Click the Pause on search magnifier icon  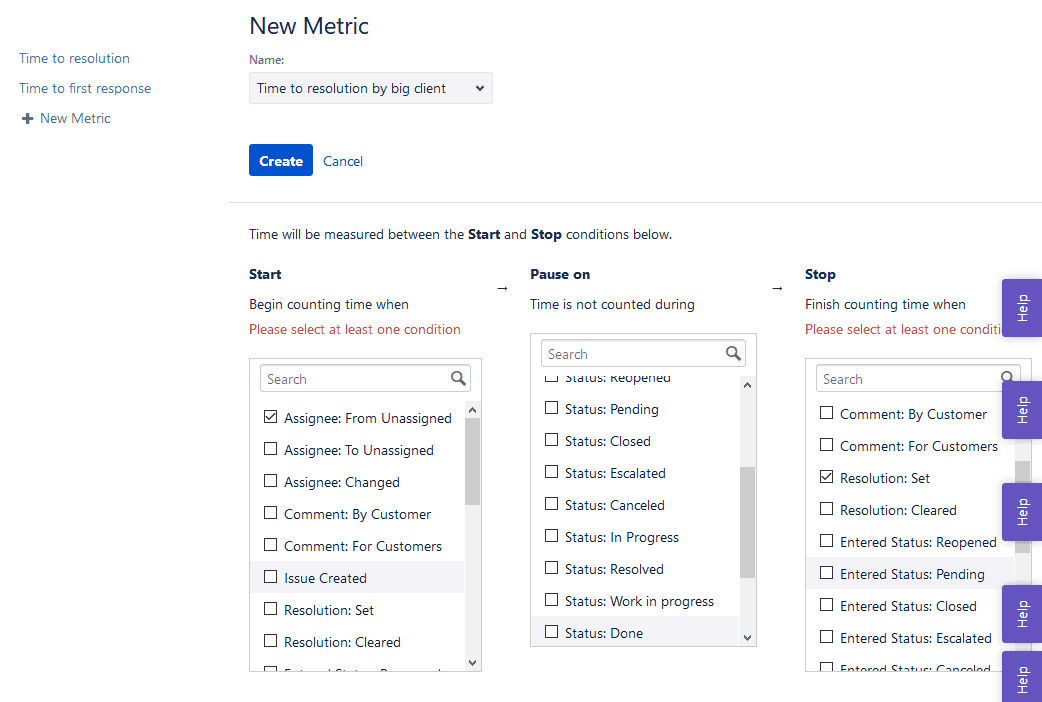[x=733, y=354]
